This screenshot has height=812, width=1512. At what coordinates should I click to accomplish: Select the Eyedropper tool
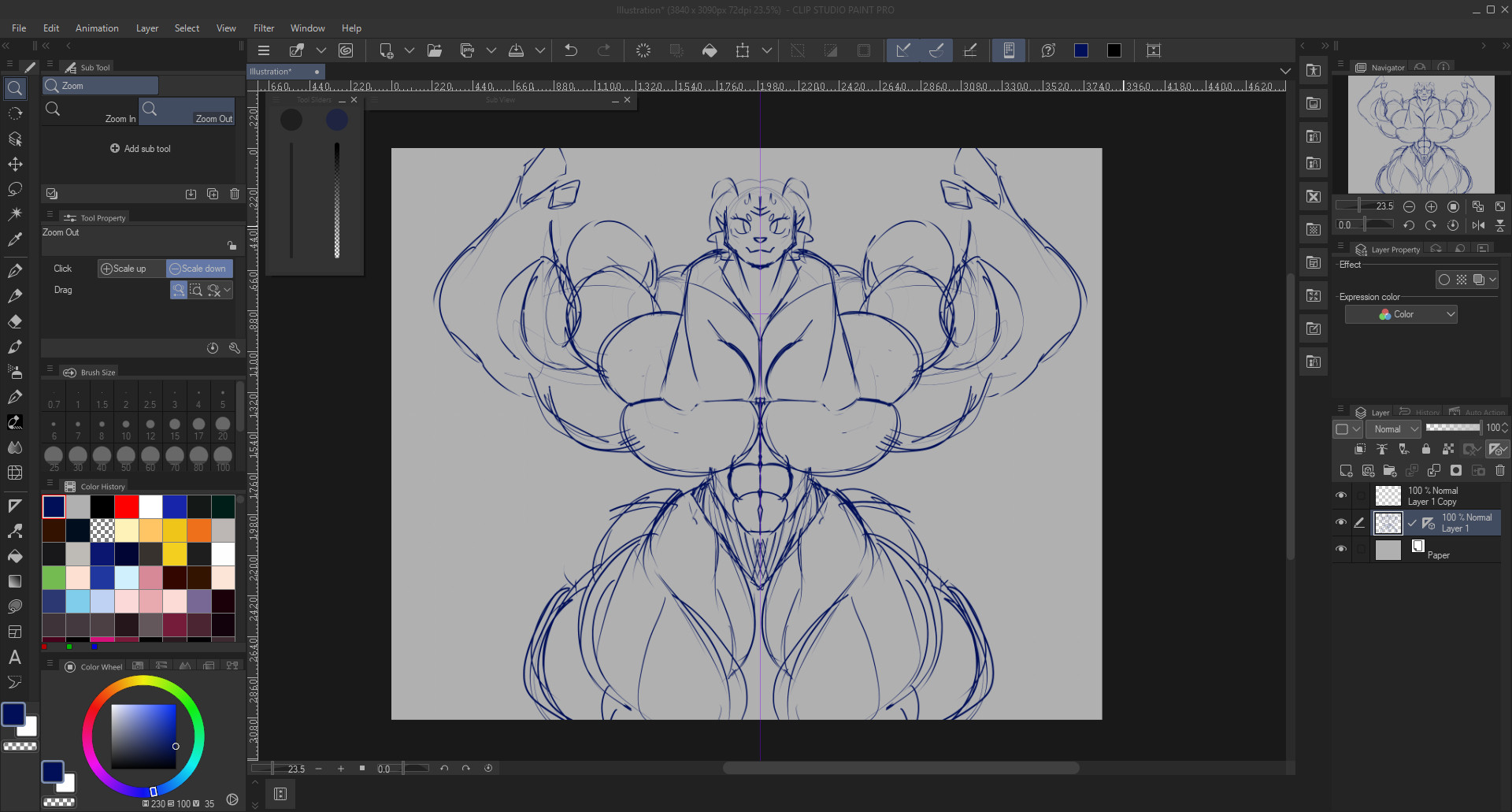click(x=15, y=239)
